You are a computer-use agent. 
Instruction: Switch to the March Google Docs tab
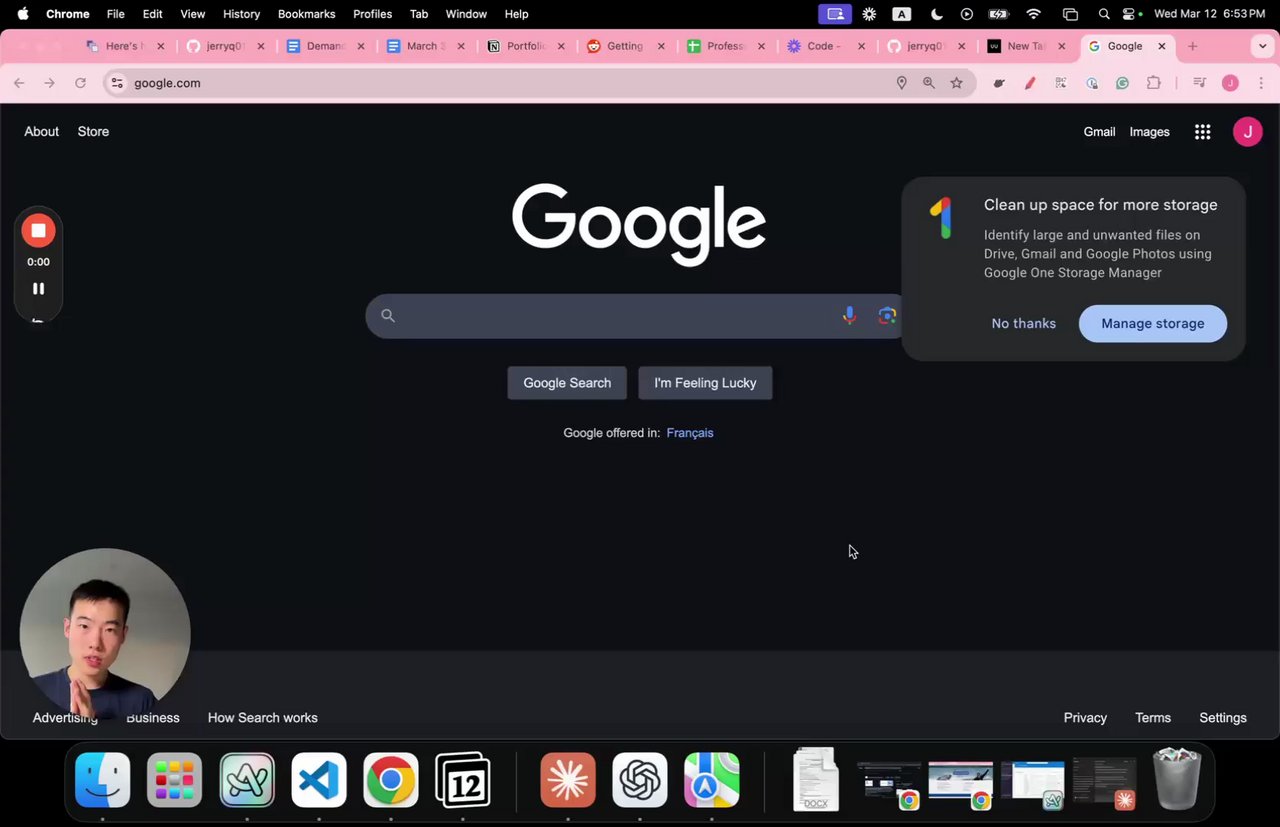426,46
